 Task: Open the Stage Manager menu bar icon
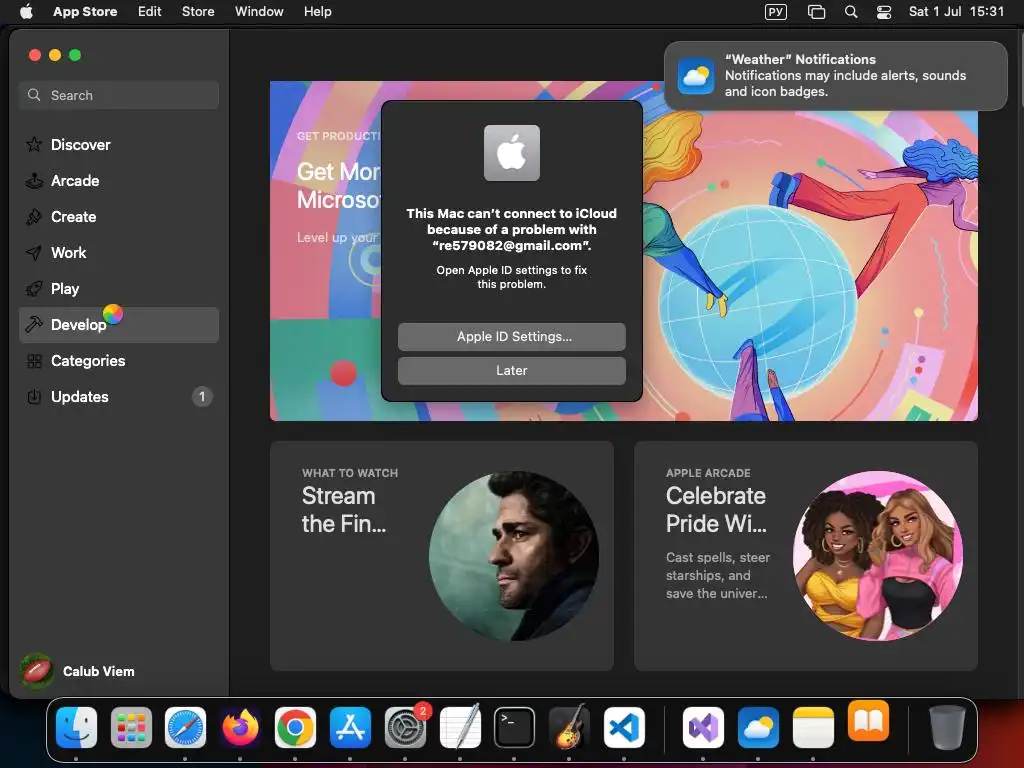816,11
